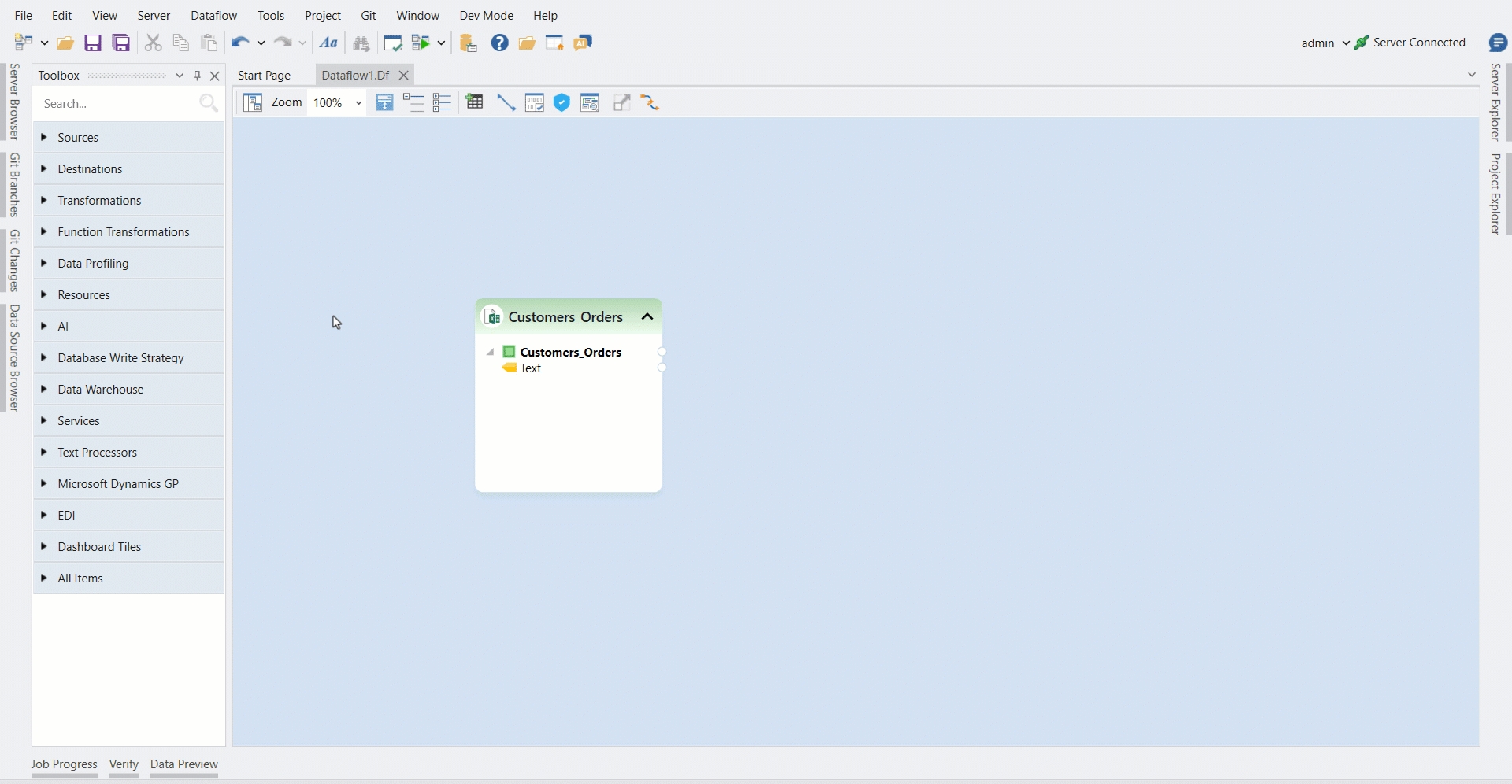Viewport: 1512px width, 784px height.
Task: Click the diagonal line link tool icon
Action: coord(506,103)
